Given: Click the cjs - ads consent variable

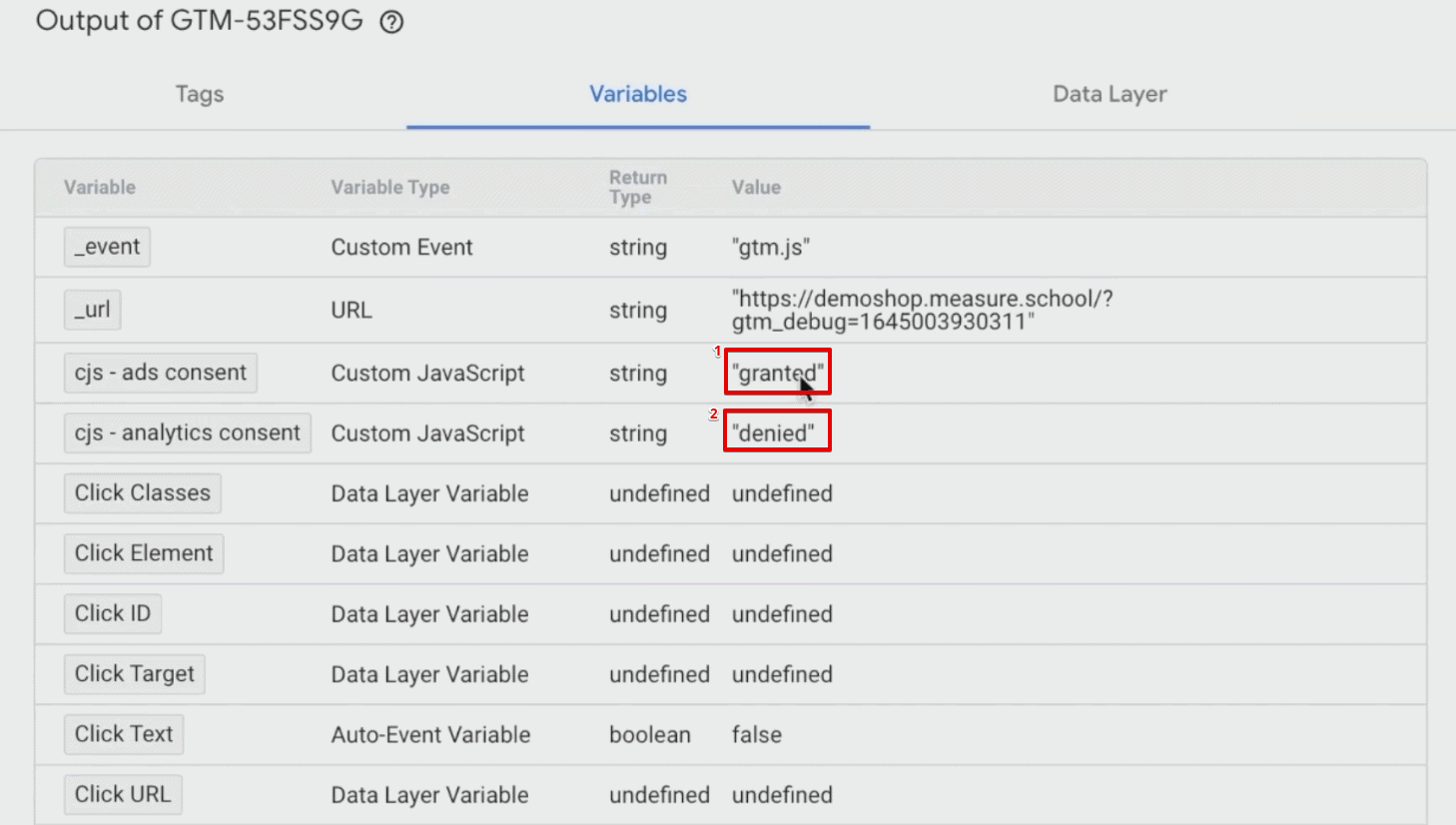Looking at the screenshot, I should 160,373.
